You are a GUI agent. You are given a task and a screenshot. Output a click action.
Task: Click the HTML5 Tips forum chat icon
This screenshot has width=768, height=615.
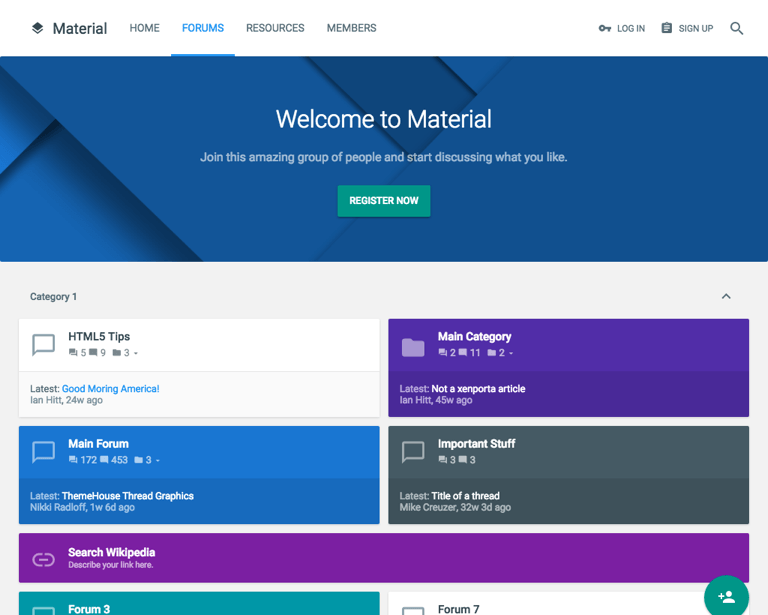[44, 345]
